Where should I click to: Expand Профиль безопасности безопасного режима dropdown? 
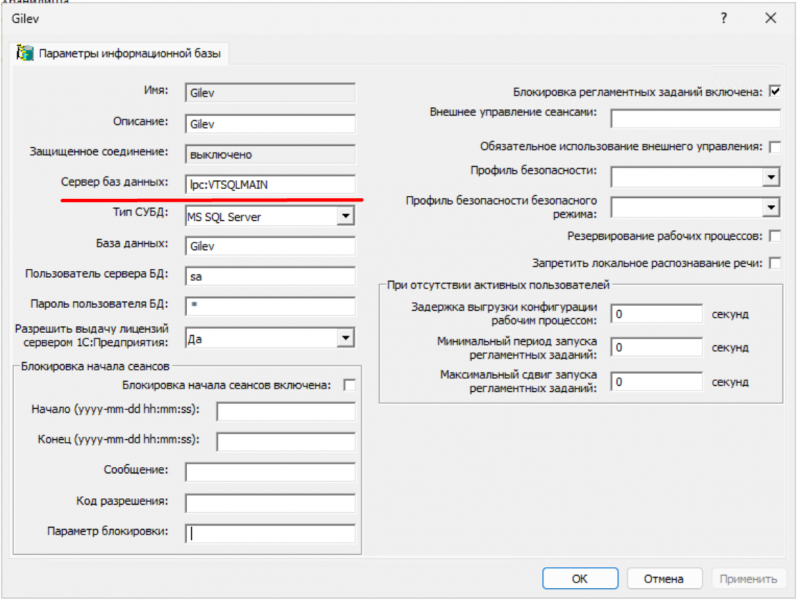pos(771,207)
